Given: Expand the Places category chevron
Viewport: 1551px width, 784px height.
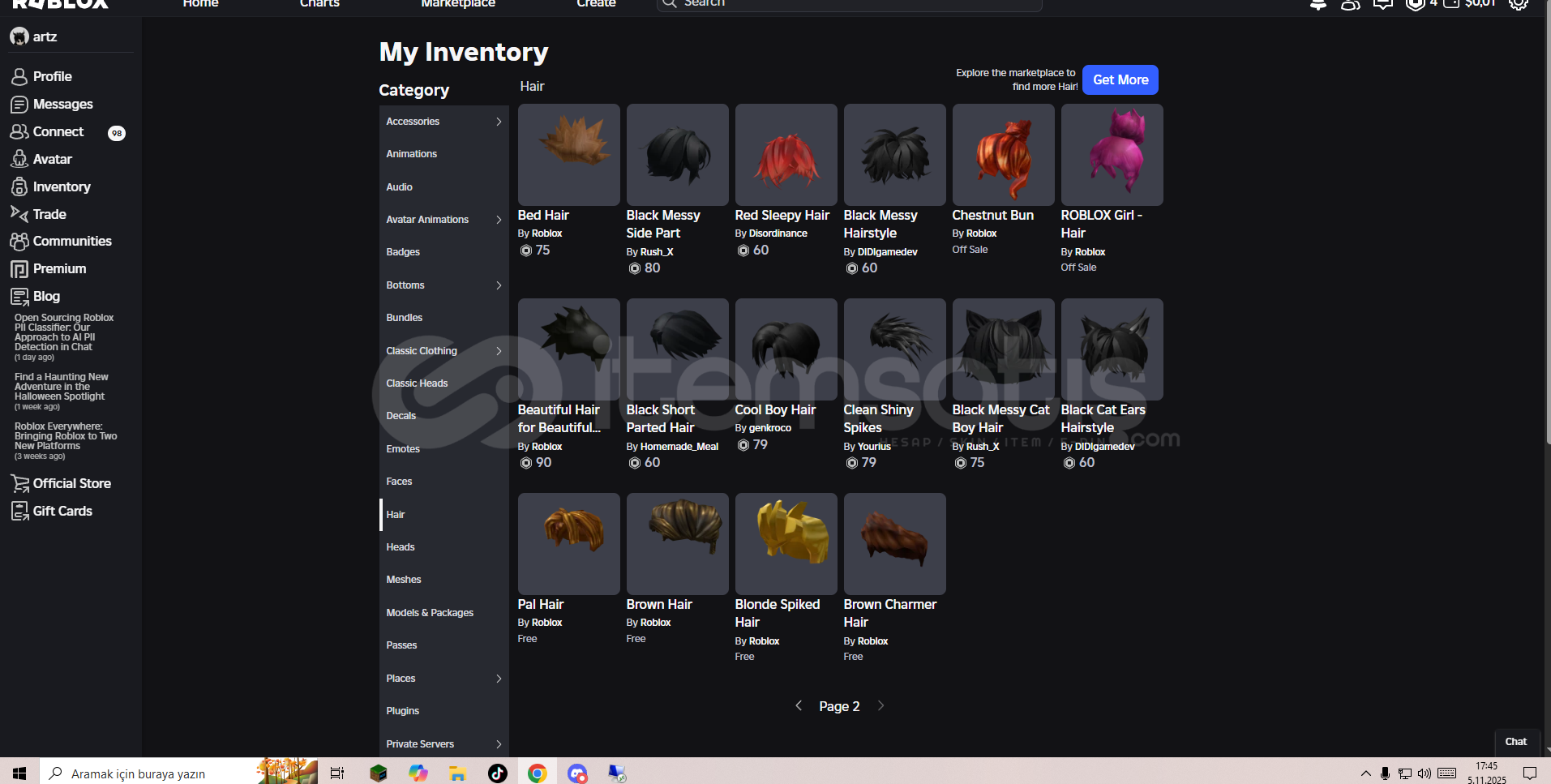Looking at the screenshot, I should pos(499,679).
